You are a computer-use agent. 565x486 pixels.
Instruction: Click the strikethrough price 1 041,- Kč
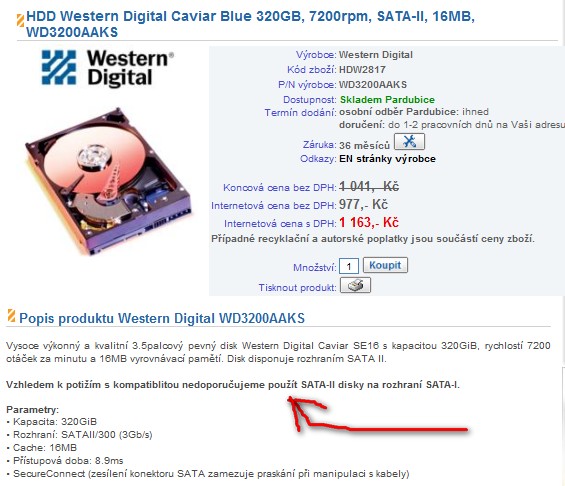(x=369, y=186)
